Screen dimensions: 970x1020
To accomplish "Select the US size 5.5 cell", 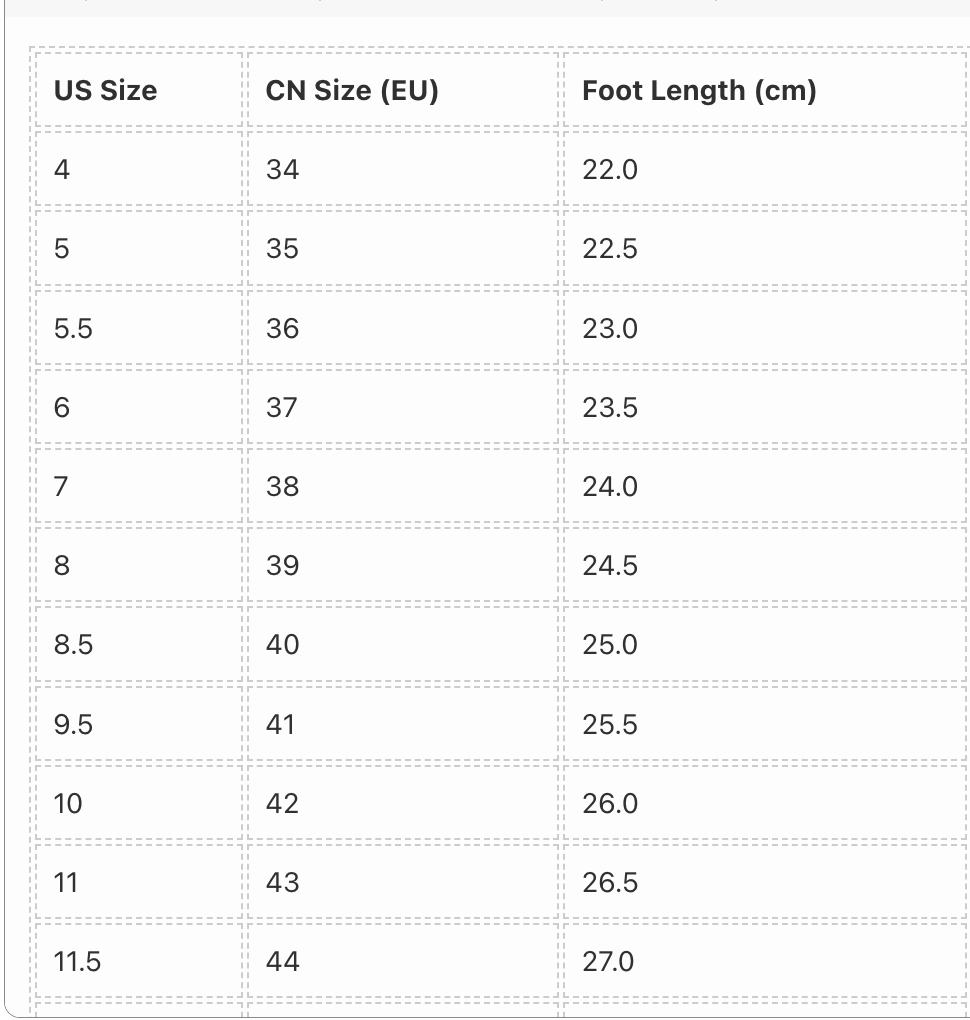I will click(139, 328).
